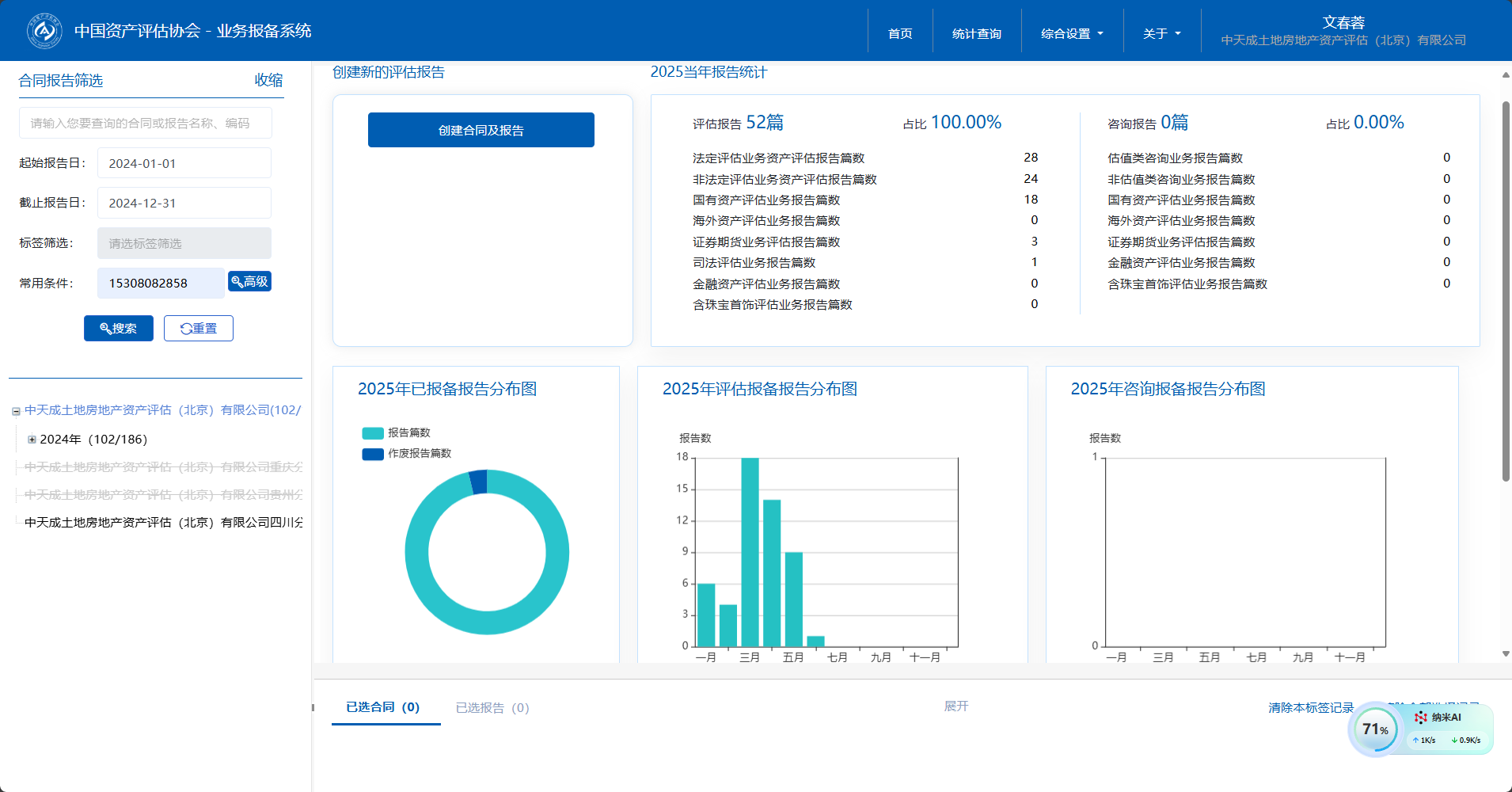Expand the 2024年 (102/186) tree node
Image resolution: width=1512 pixels, height=792 pixels.
[x=32, y=440]
